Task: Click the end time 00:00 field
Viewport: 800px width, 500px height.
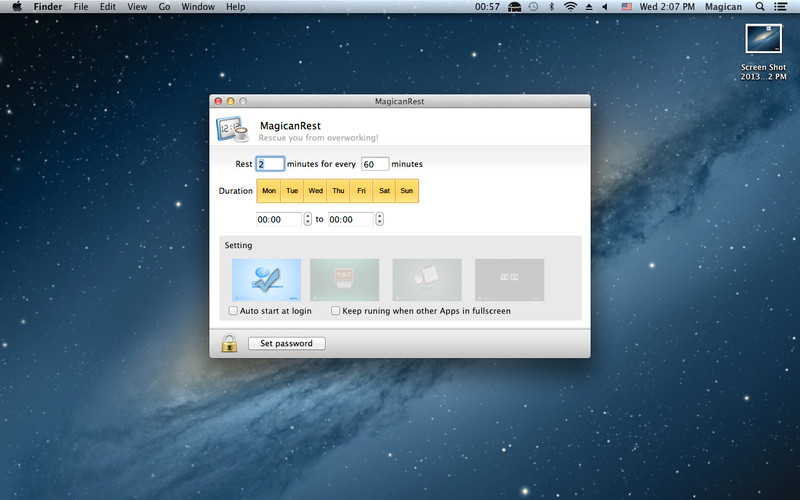Action: pos(351,219)
